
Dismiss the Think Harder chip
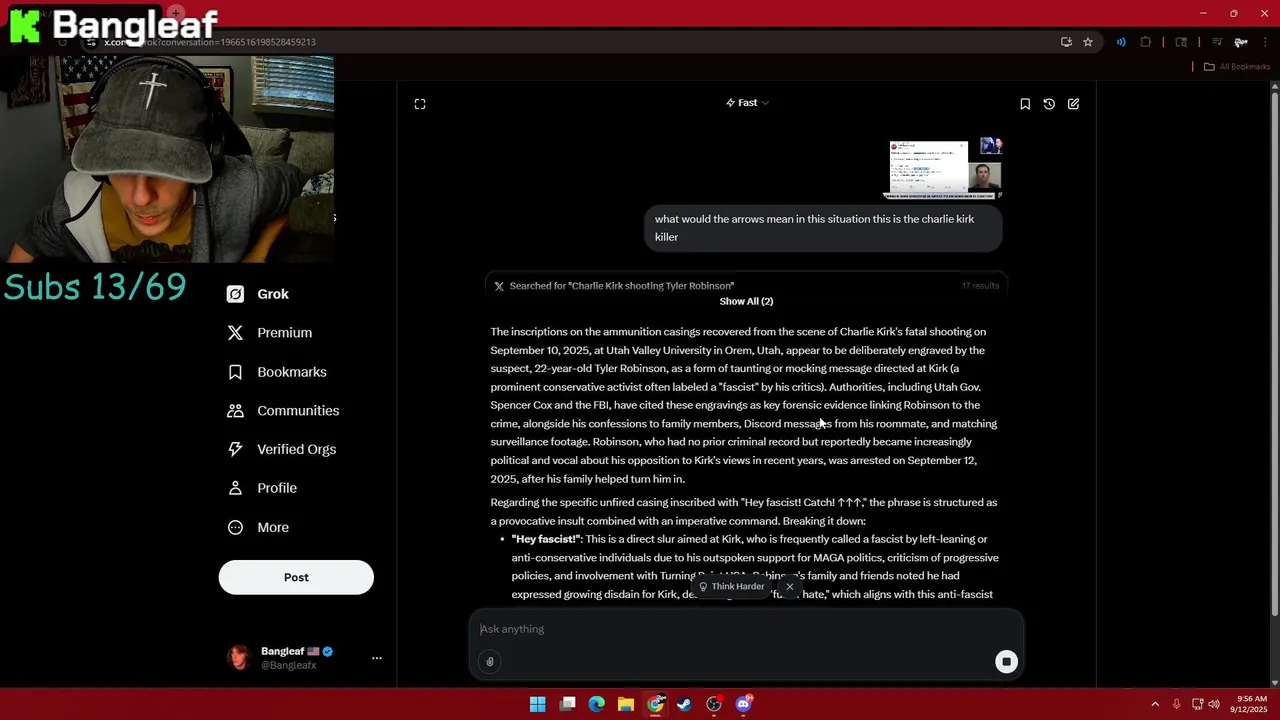point(789,587)
